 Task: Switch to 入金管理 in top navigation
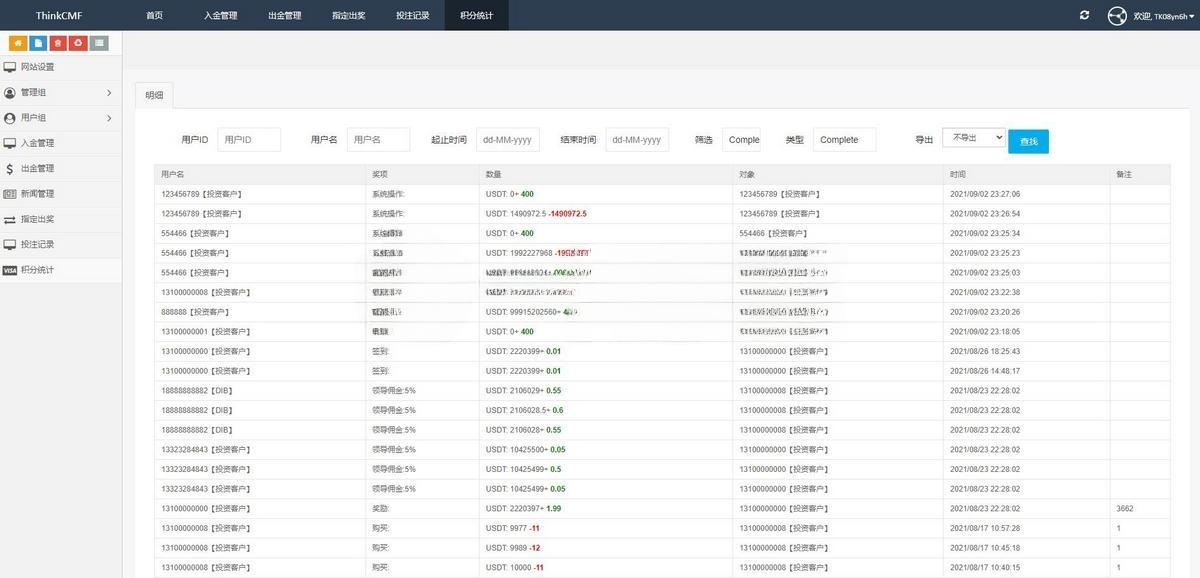click(220, 16)
